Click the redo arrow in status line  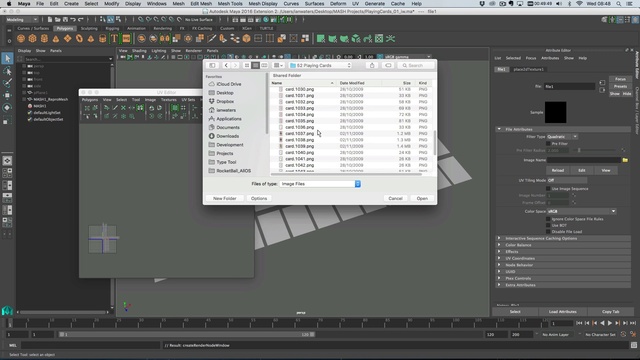(x=80, y=19)
